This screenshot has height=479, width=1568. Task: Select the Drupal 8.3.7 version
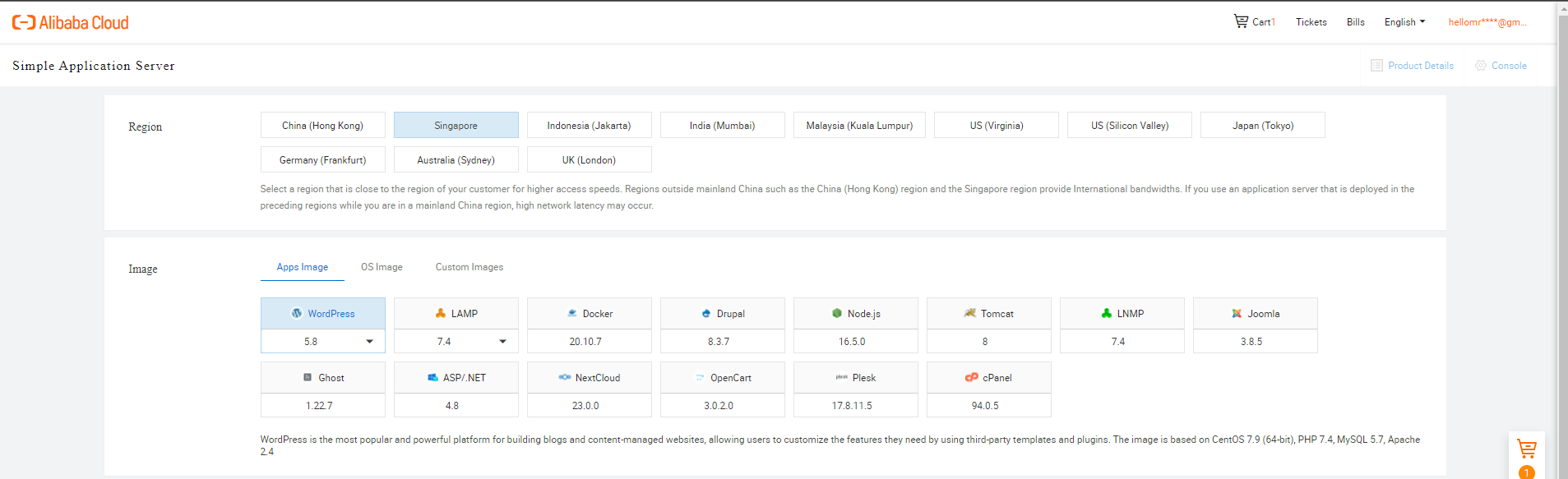coord(723,341)
